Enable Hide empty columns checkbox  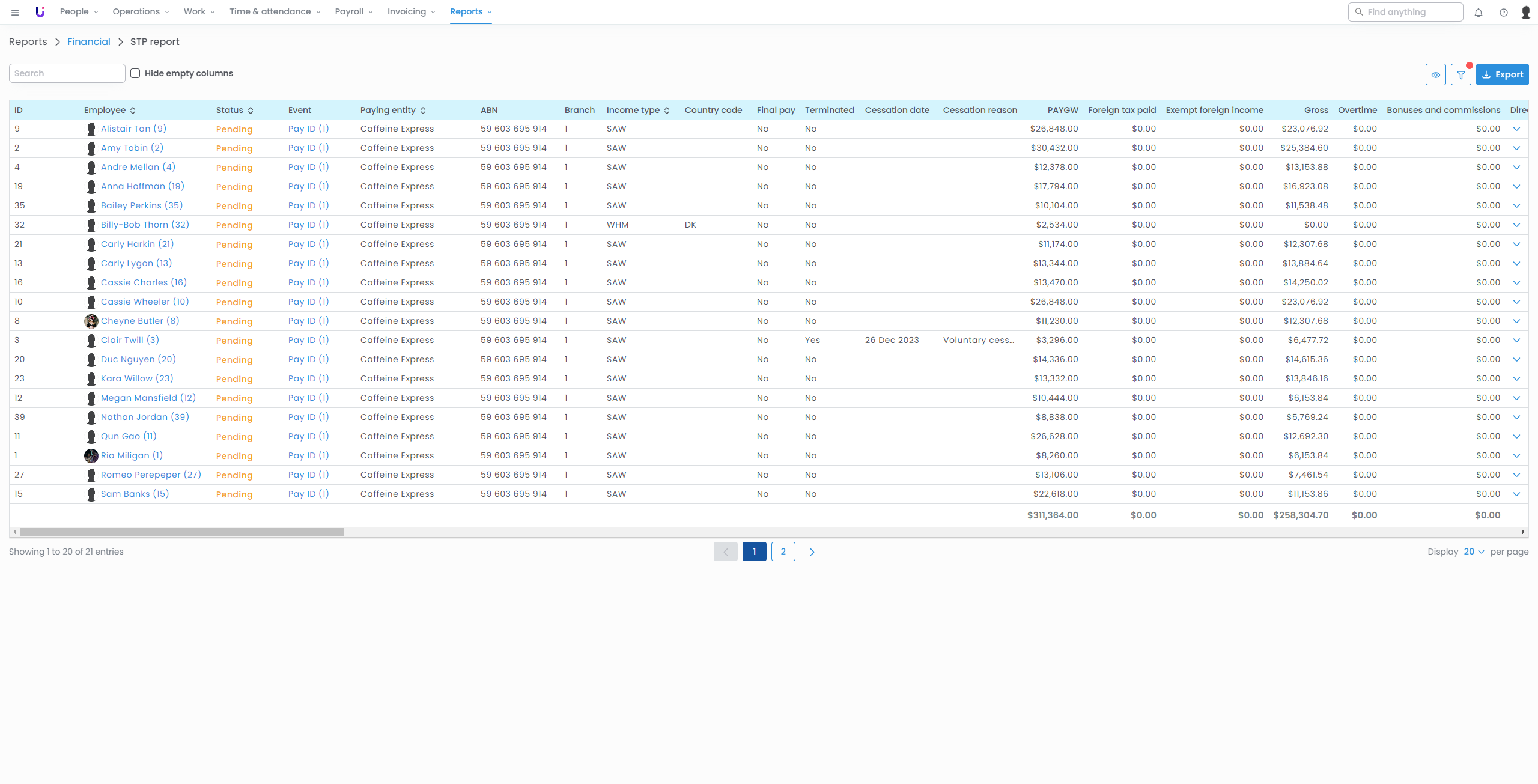click(136, 73)
